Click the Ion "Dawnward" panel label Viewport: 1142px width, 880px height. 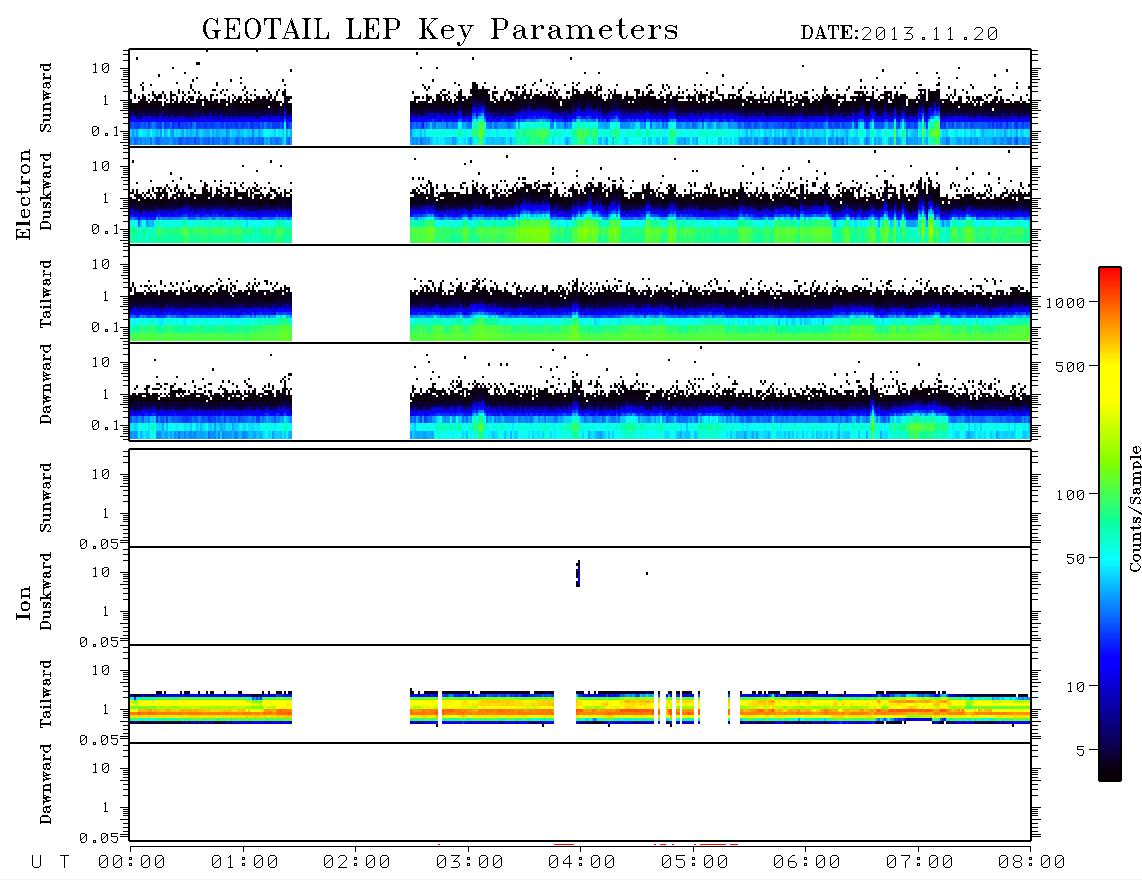tap(46, 784)
